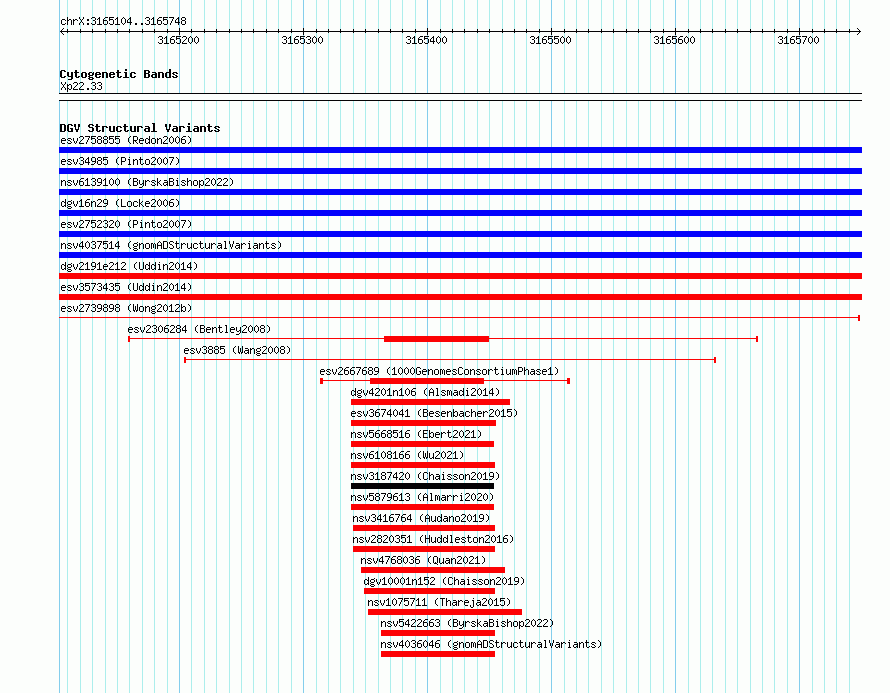
Task: Click the chrX:3165104..3165748 region label
Action: [123, 21]
